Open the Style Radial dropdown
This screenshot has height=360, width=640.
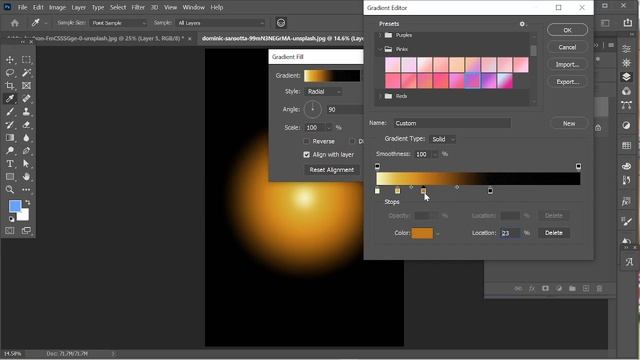[324, 92]
